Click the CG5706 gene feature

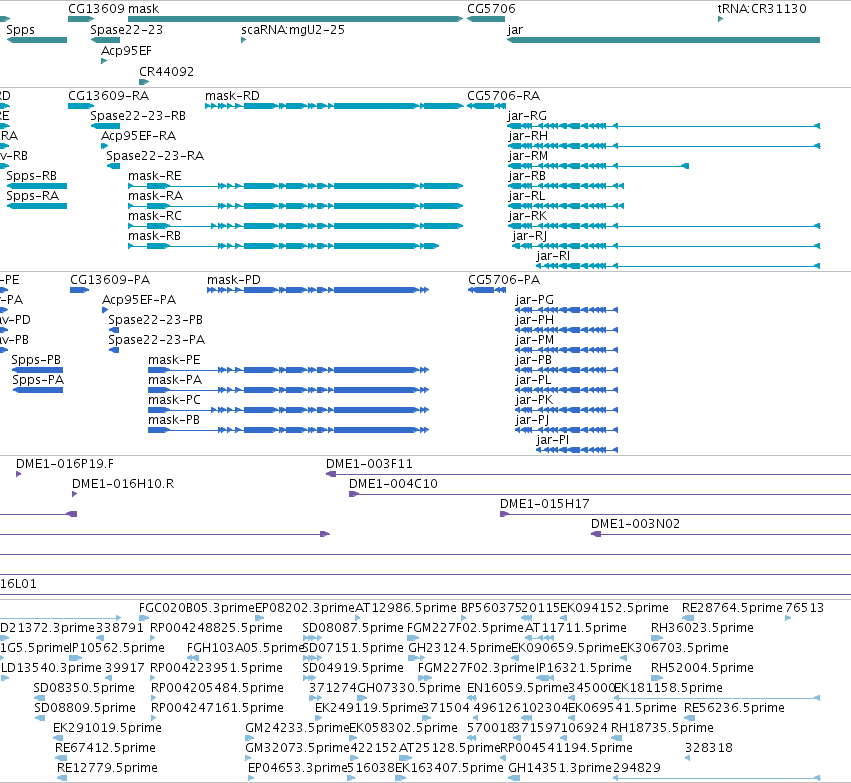coord(486,19)
